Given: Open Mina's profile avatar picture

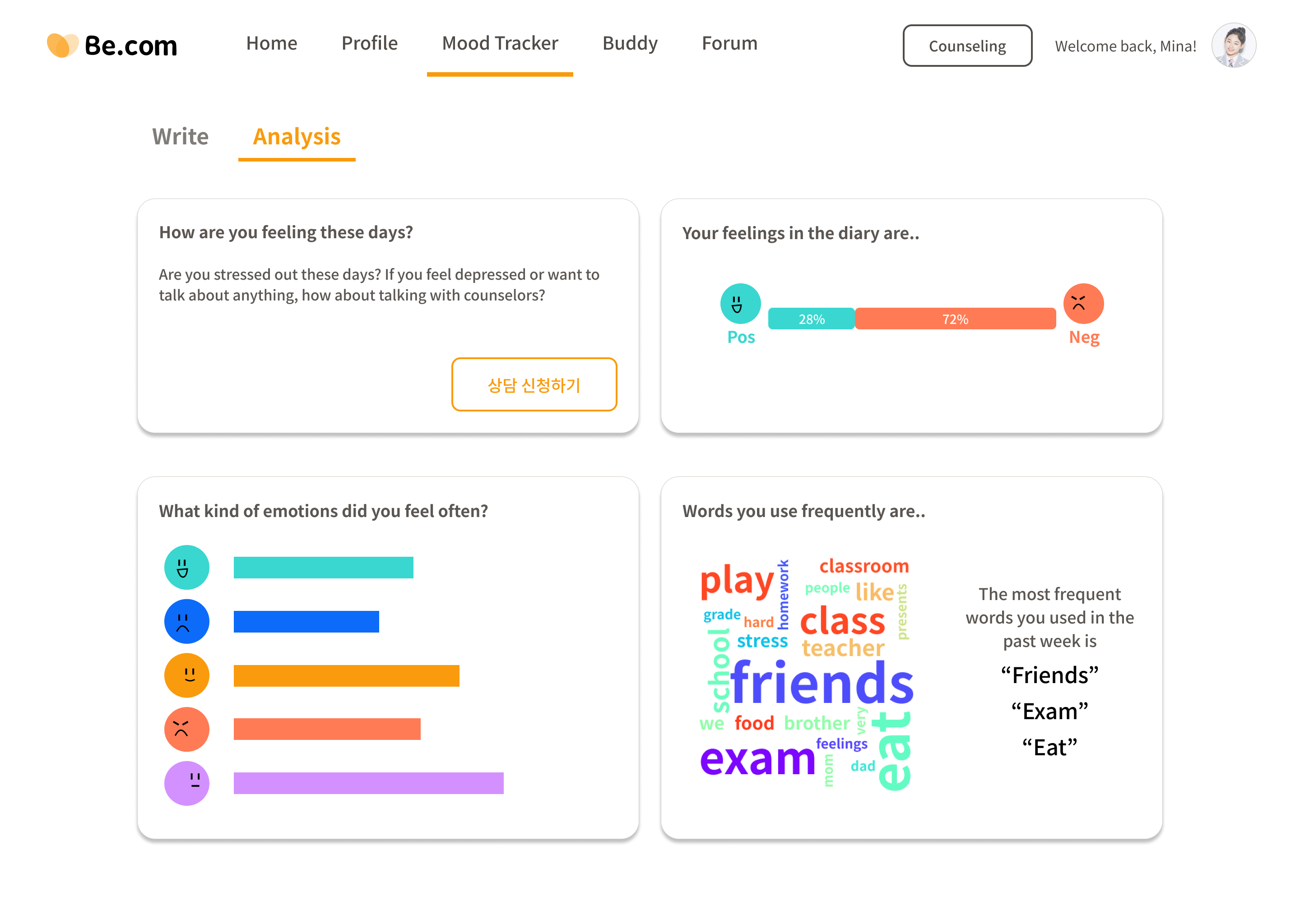Looking at the screenshot, I should 1233,46.
